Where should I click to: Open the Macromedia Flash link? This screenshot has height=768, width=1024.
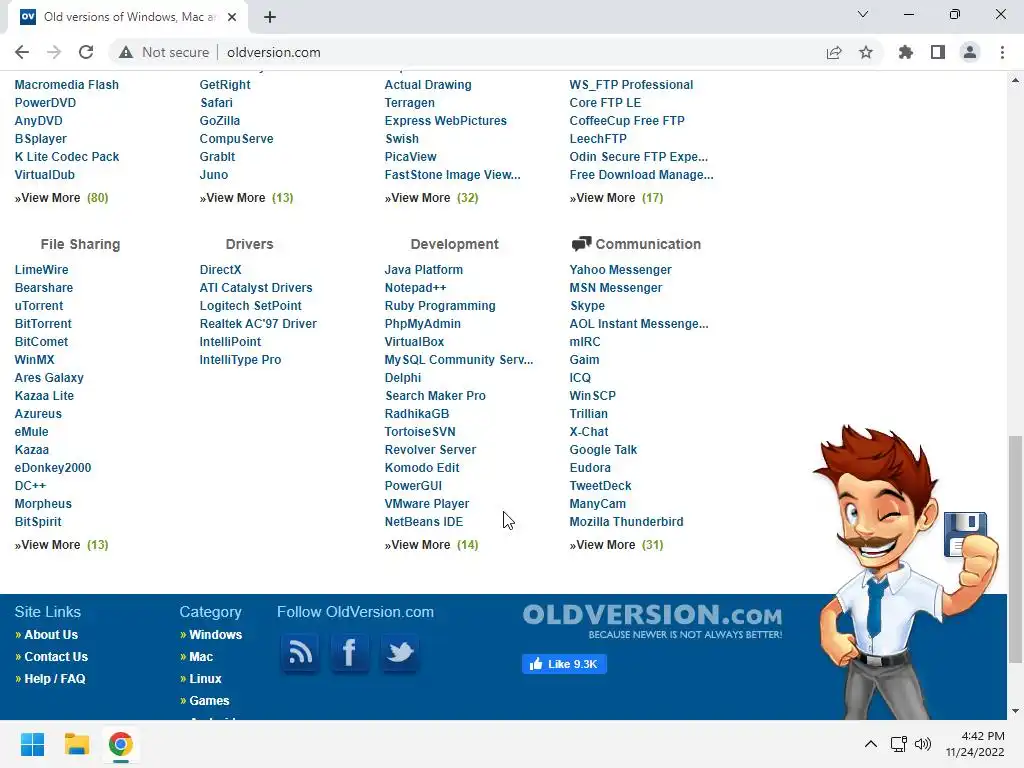click(67, 85)
